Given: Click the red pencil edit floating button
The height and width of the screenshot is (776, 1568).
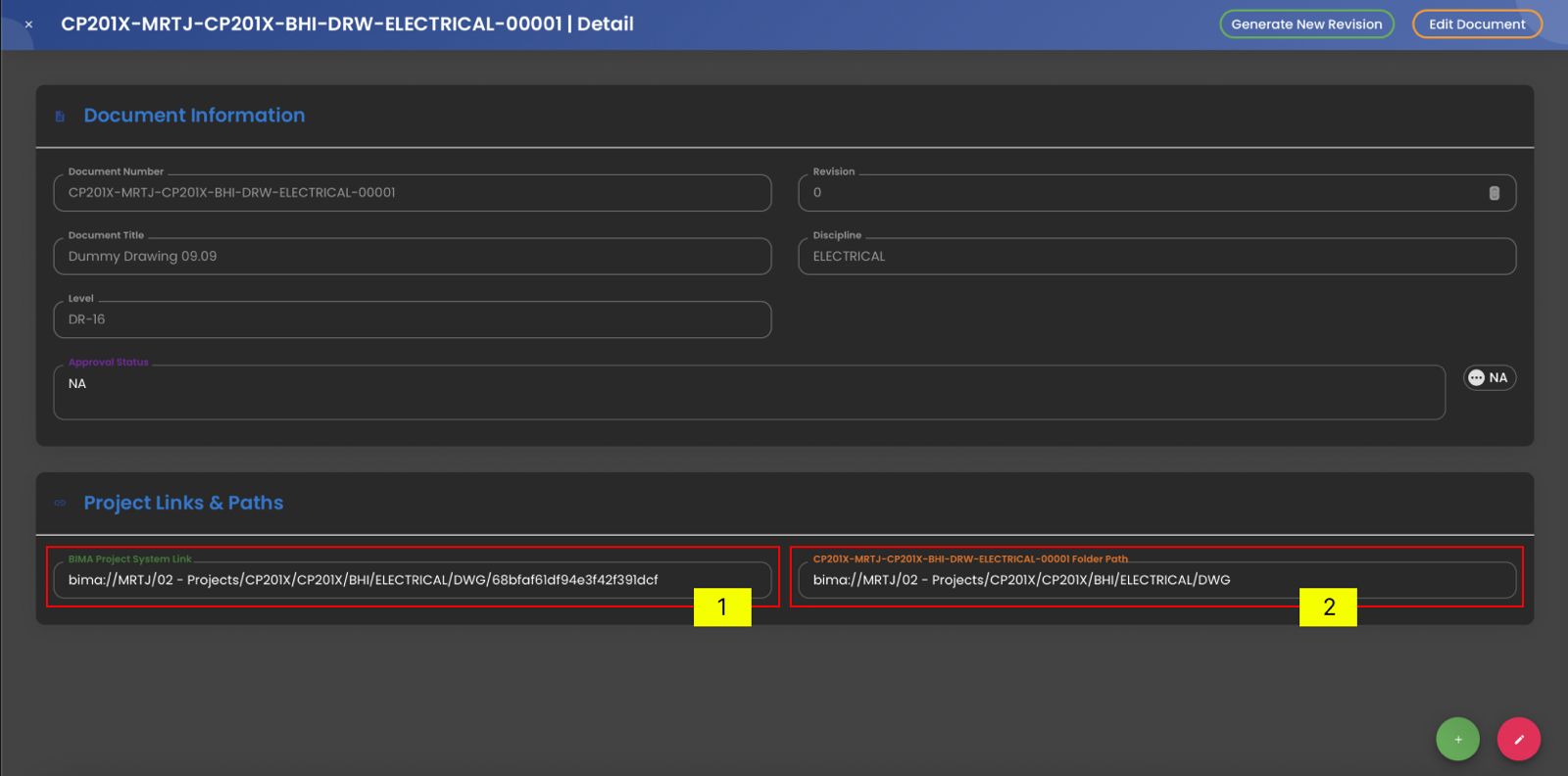Looking at the screenshot, I should [1519, 740].
